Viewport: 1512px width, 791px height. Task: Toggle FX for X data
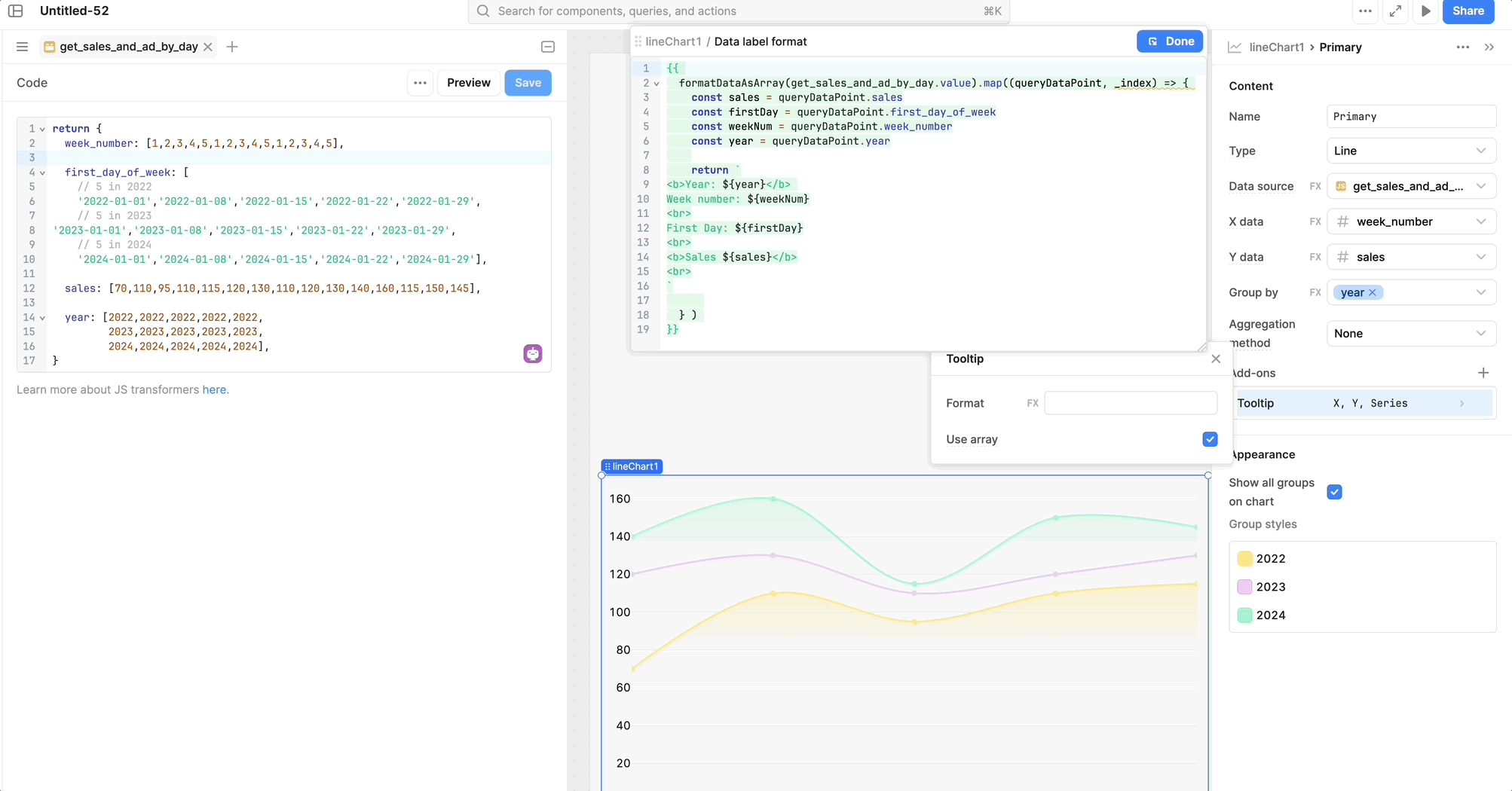pos(1315,221)
